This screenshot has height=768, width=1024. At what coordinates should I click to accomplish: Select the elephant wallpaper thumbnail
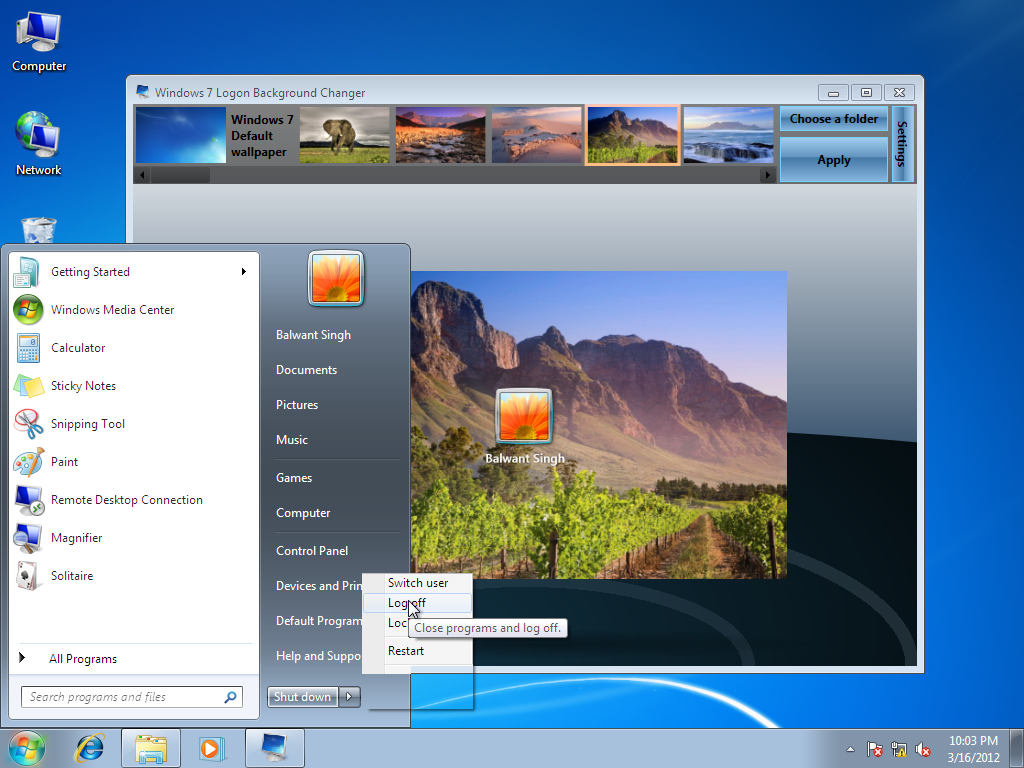click(344, 135)
